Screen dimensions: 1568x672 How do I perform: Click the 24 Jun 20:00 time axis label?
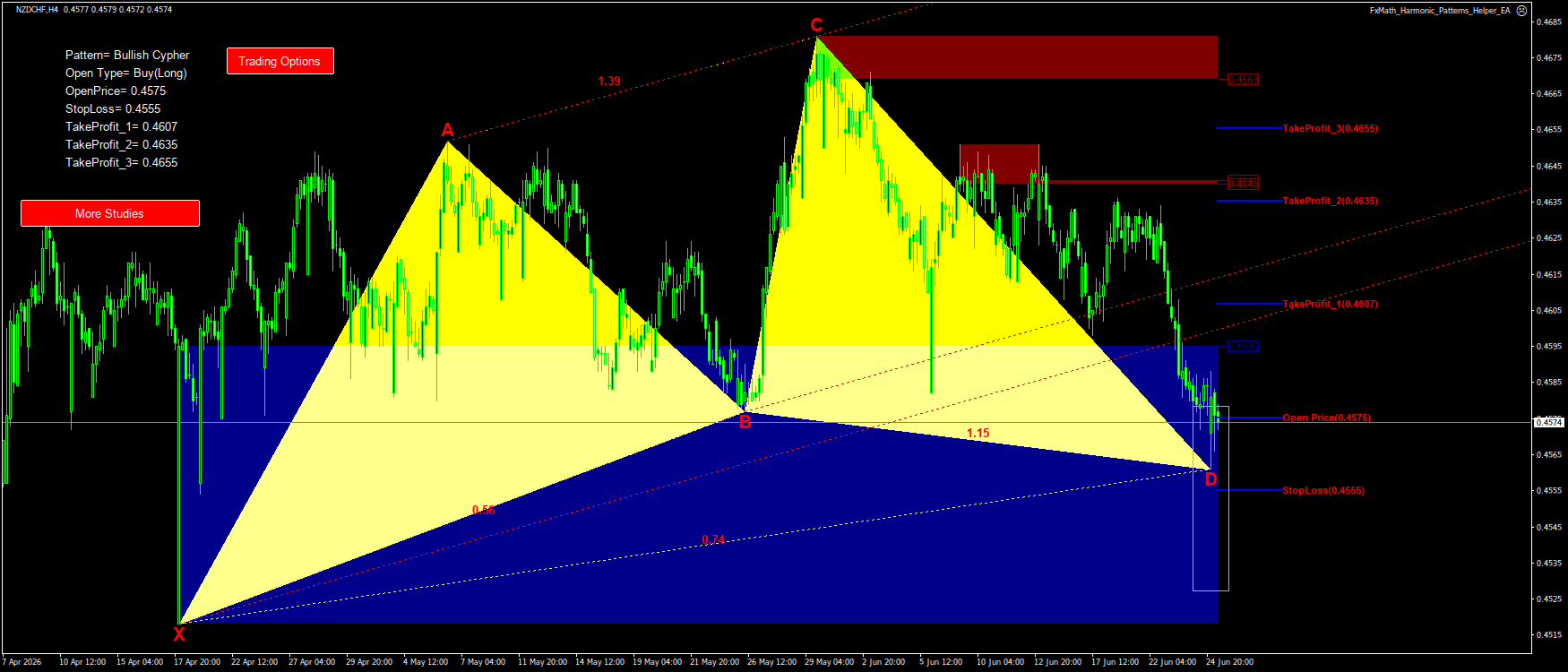pyautogui.click(x=1229, y=662)
